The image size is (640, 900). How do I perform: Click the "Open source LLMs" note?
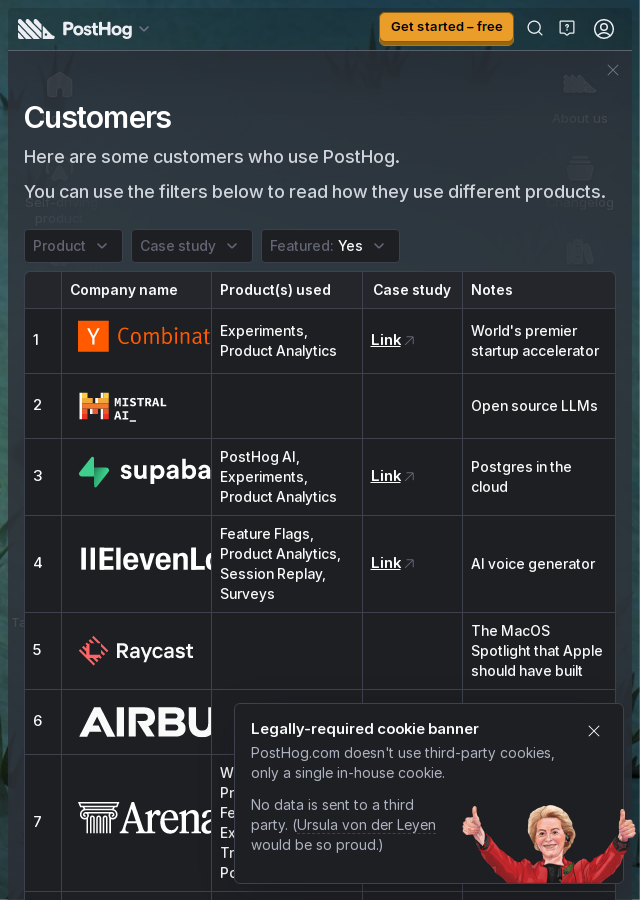point(534,406)
